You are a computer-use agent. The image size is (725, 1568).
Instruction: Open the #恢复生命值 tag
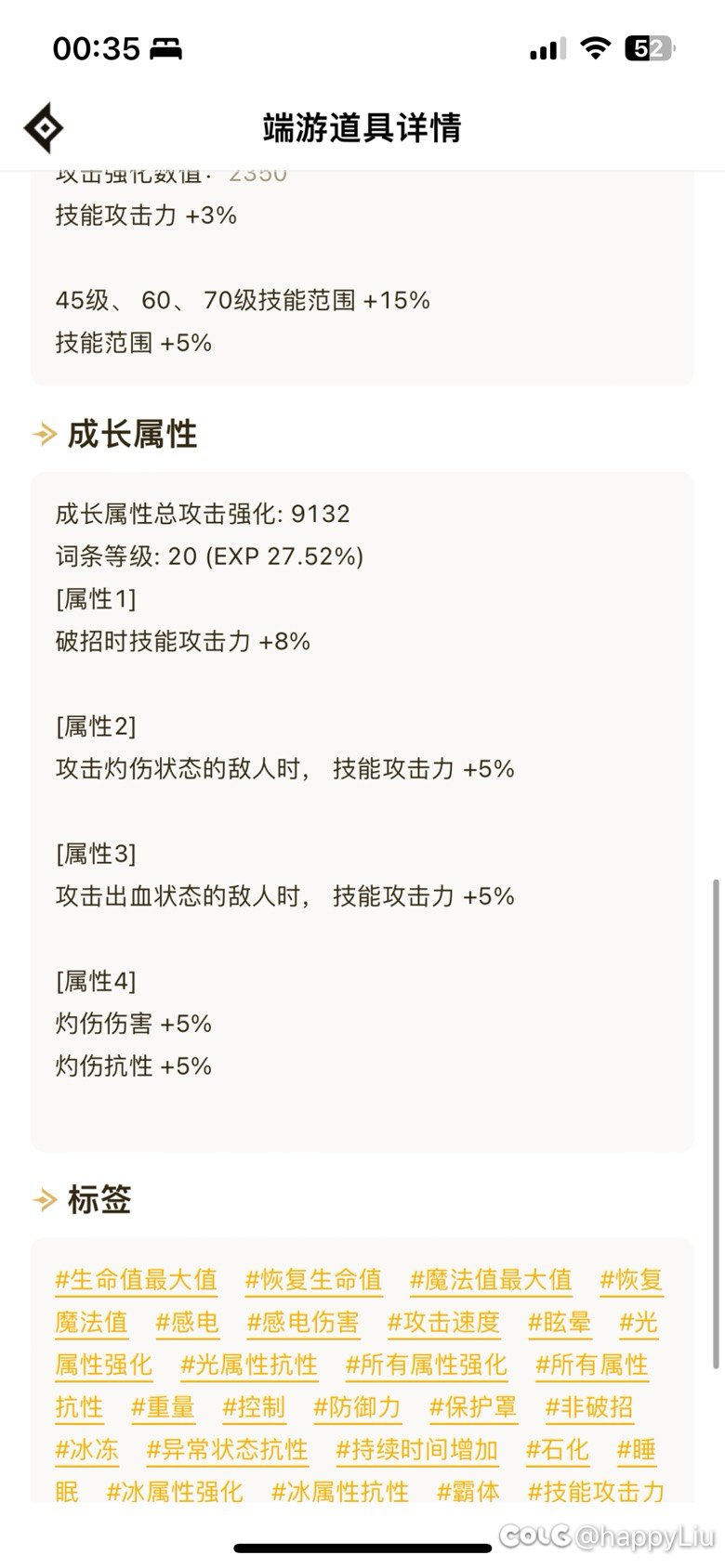313,1280
